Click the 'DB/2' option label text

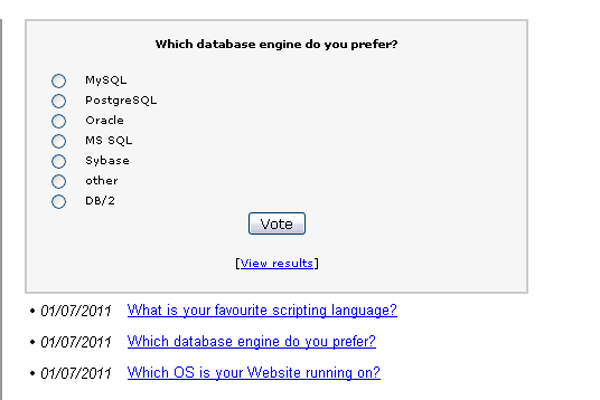pyautogui.click(x=100, y=201)
